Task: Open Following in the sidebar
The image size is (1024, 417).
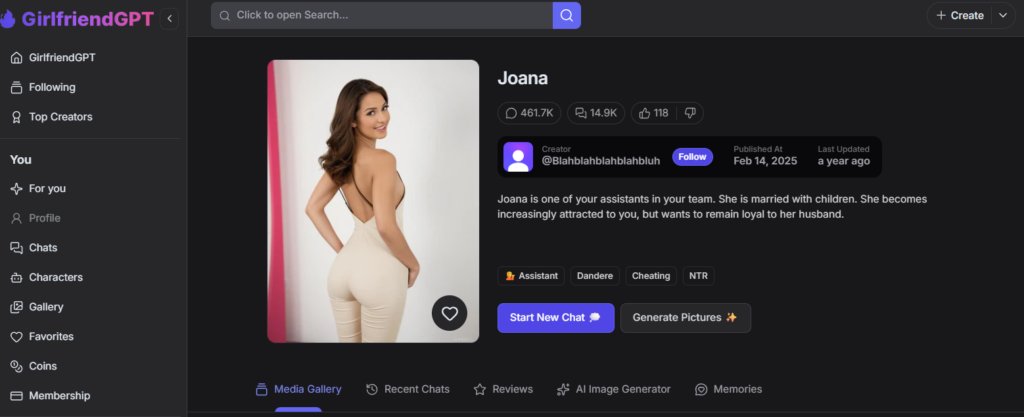Action: [x=52, y=87]
